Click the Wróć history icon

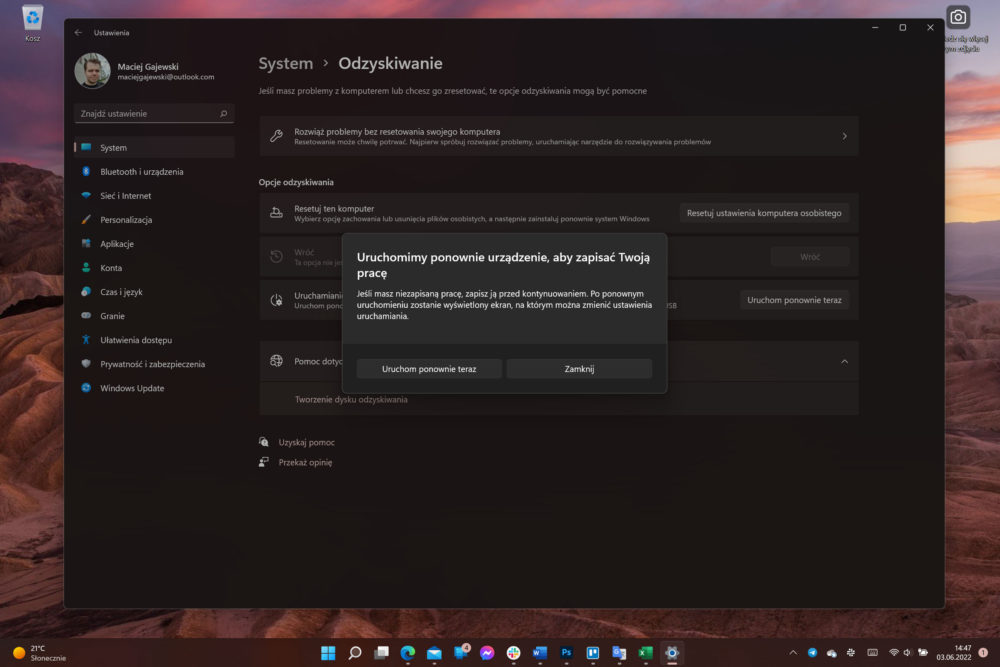point(276,256)
